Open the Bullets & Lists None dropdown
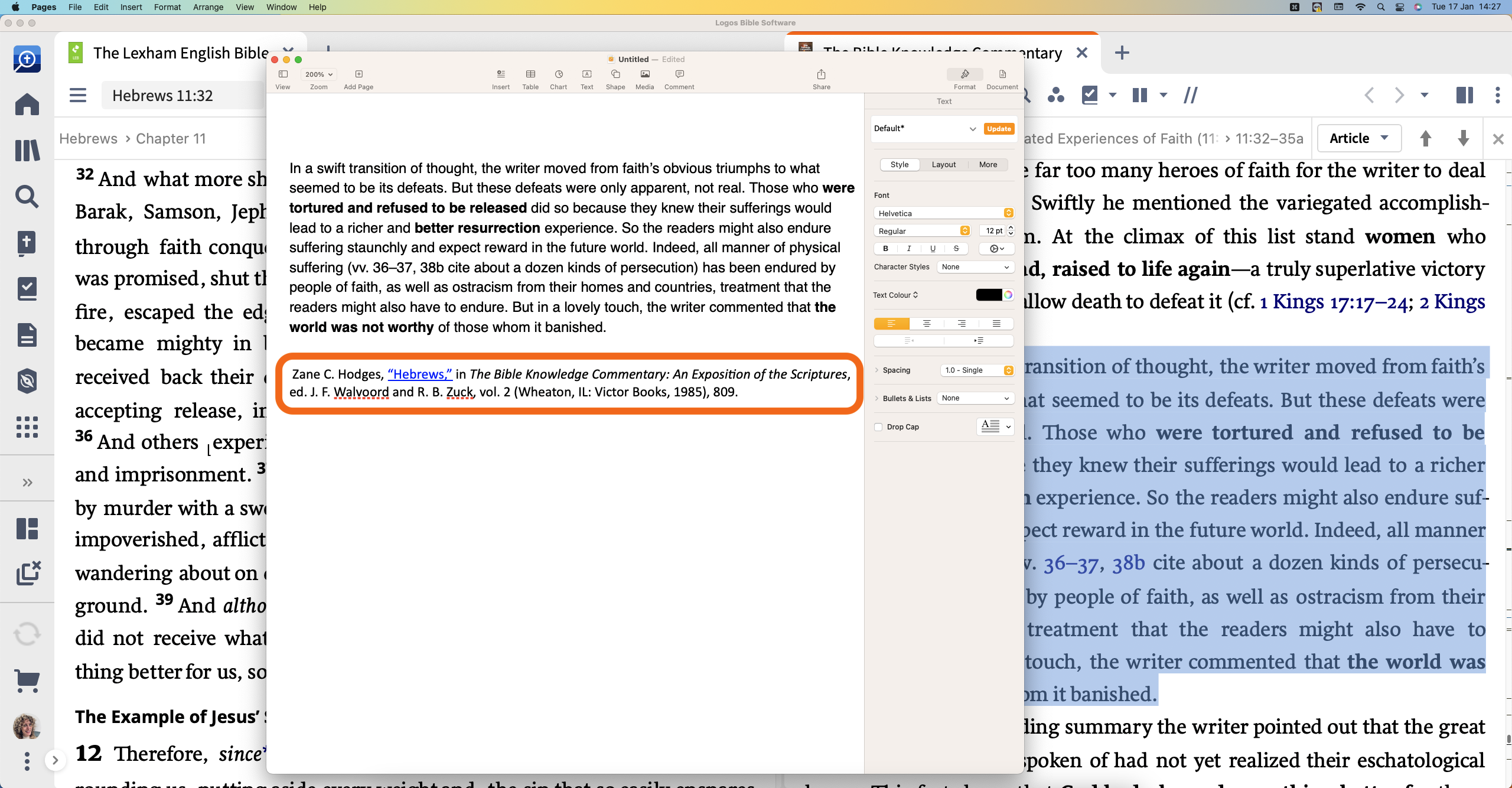 tap(976, 398)
